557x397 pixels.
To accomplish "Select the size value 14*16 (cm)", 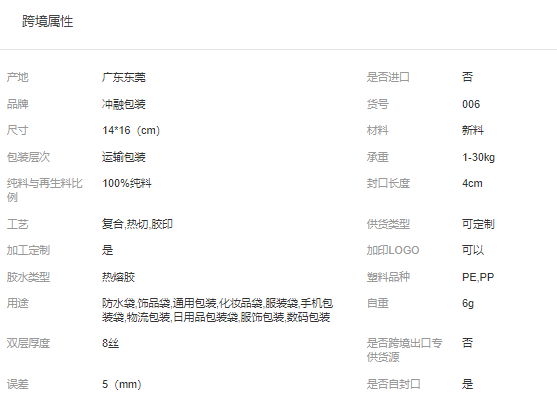I will coord(131,130).
